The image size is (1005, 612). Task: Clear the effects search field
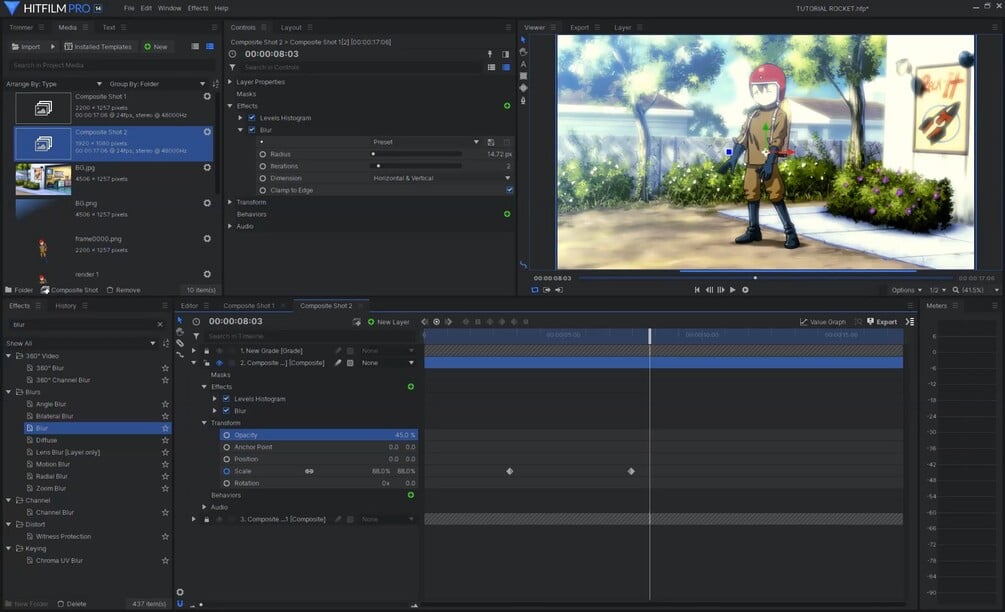click(x=160, y=324)
